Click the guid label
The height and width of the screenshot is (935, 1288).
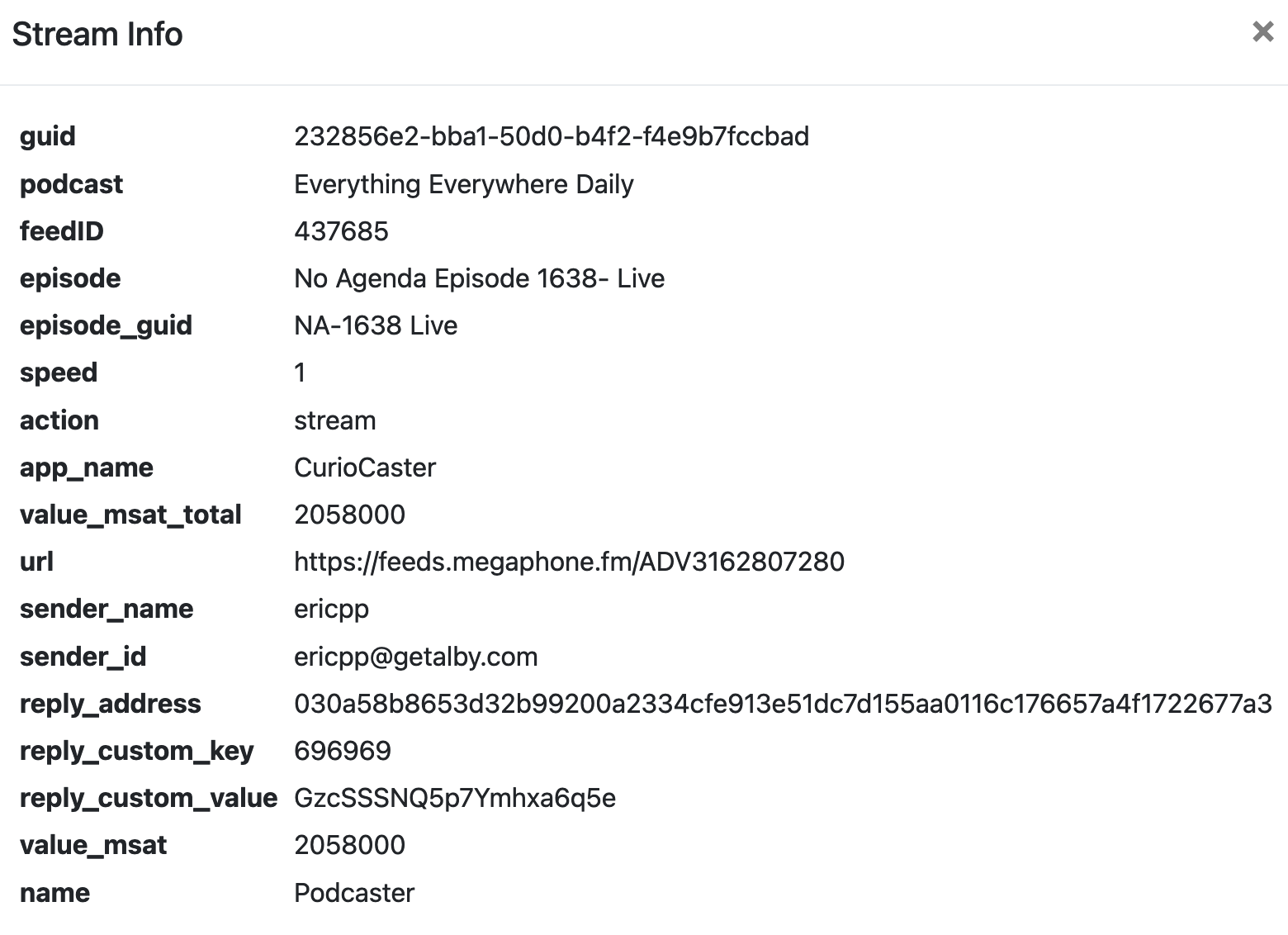tap(48, 137)
